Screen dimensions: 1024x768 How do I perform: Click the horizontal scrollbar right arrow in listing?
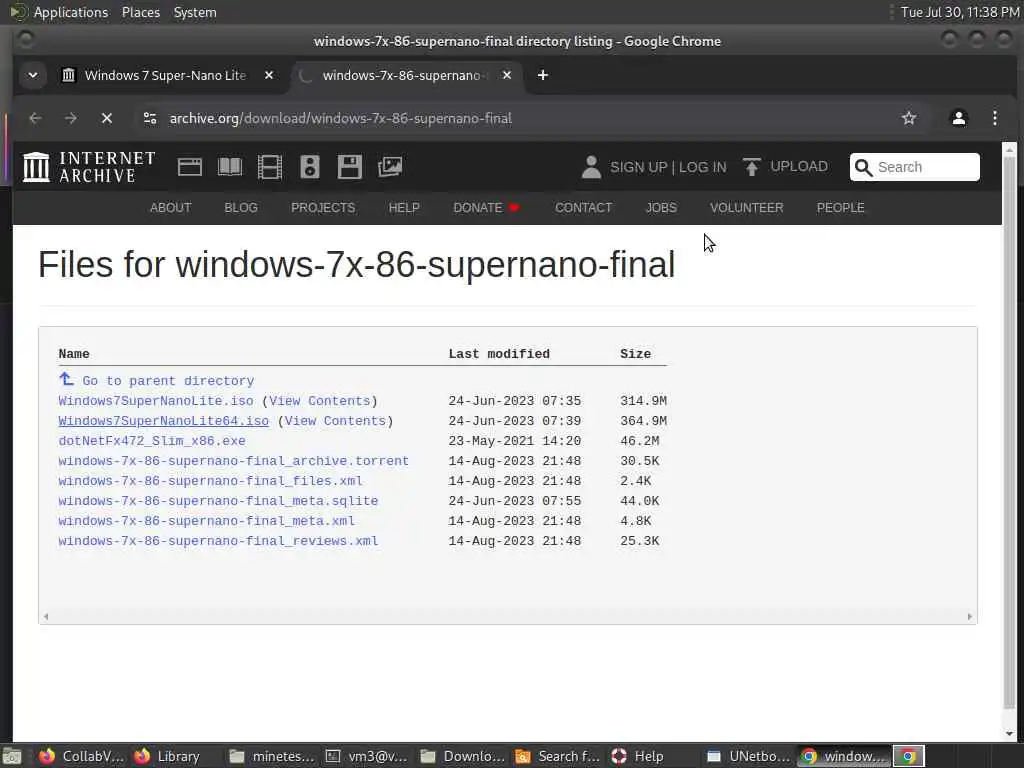[x=969, y=616]
